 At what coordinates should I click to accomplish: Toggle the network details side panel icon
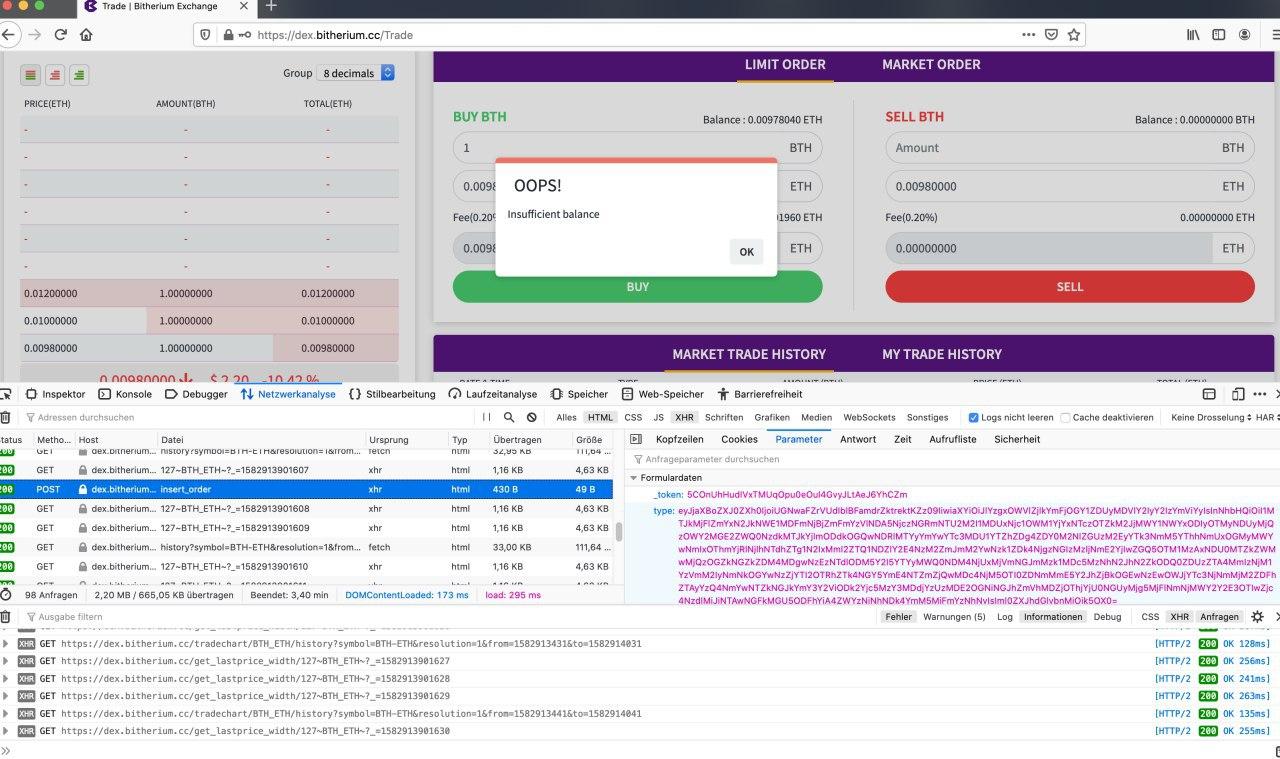pyautogui.click(x=635, y=439)
